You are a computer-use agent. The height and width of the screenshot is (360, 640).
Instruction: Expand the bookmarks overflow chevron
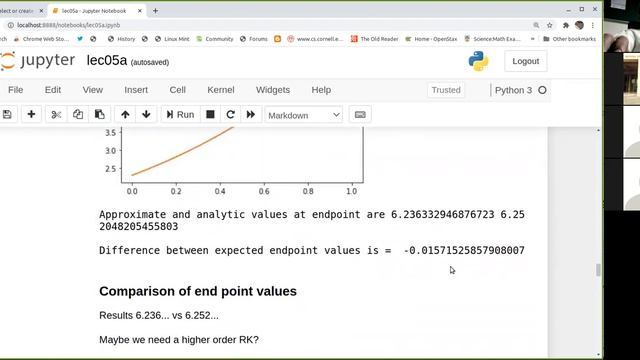pos(532,39)
